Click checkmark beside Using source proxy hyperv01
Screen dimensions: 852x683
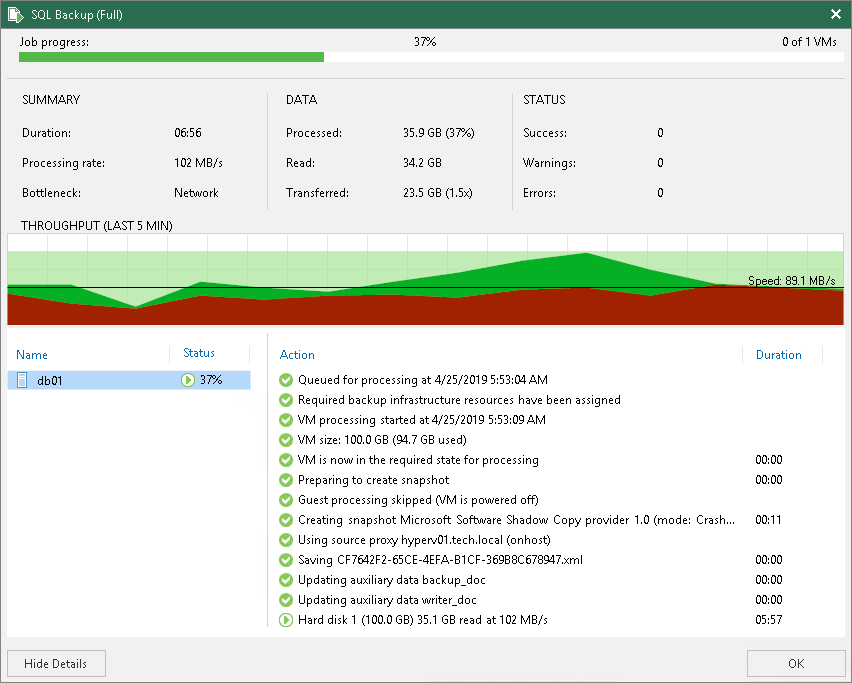point(286,540)
